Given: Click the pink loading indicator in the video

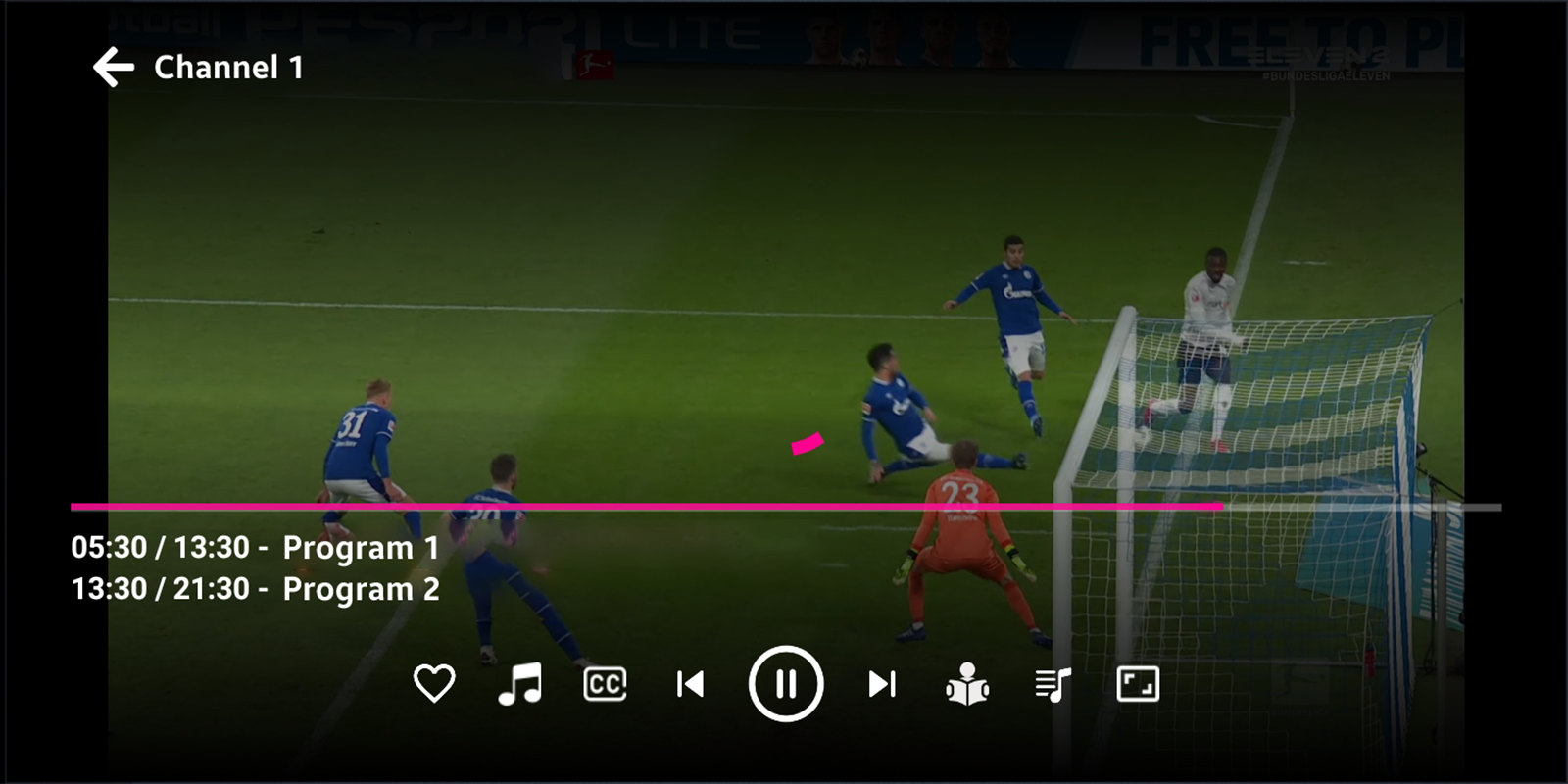Looking at the screenshot, I should [x=808, y=444].
